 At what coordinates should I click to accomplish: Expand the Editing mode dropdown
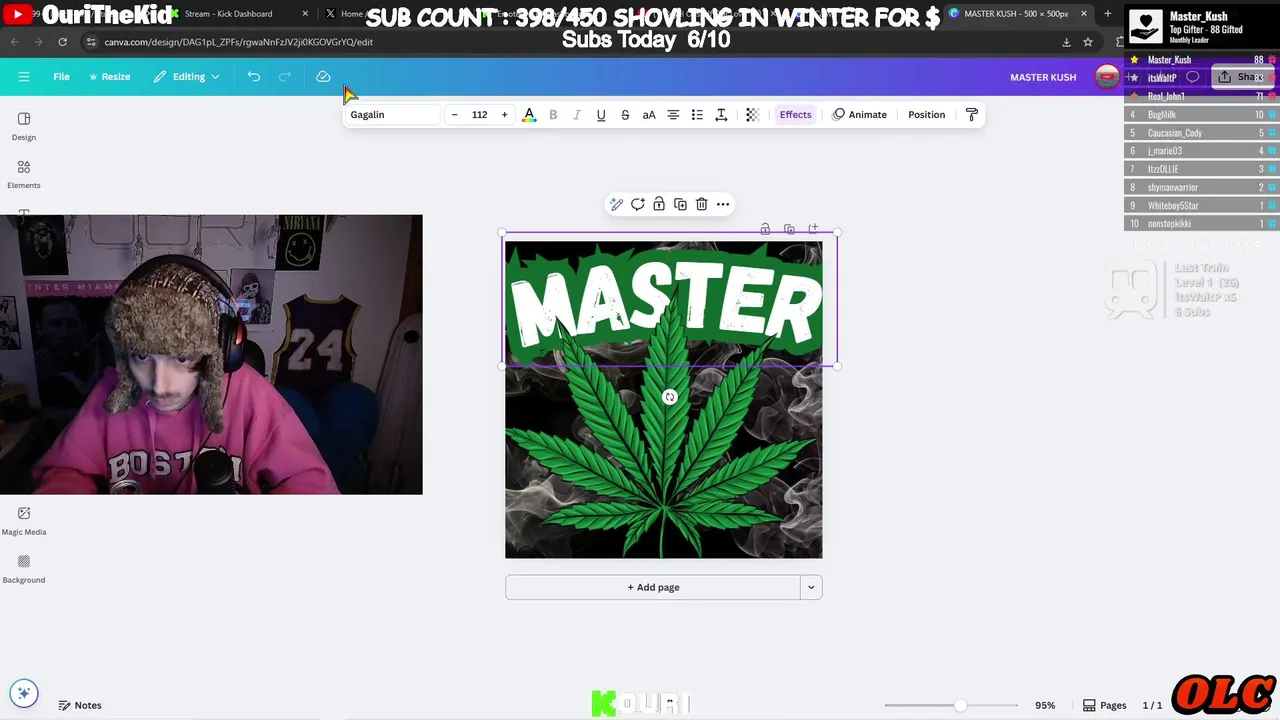(187, 77)
